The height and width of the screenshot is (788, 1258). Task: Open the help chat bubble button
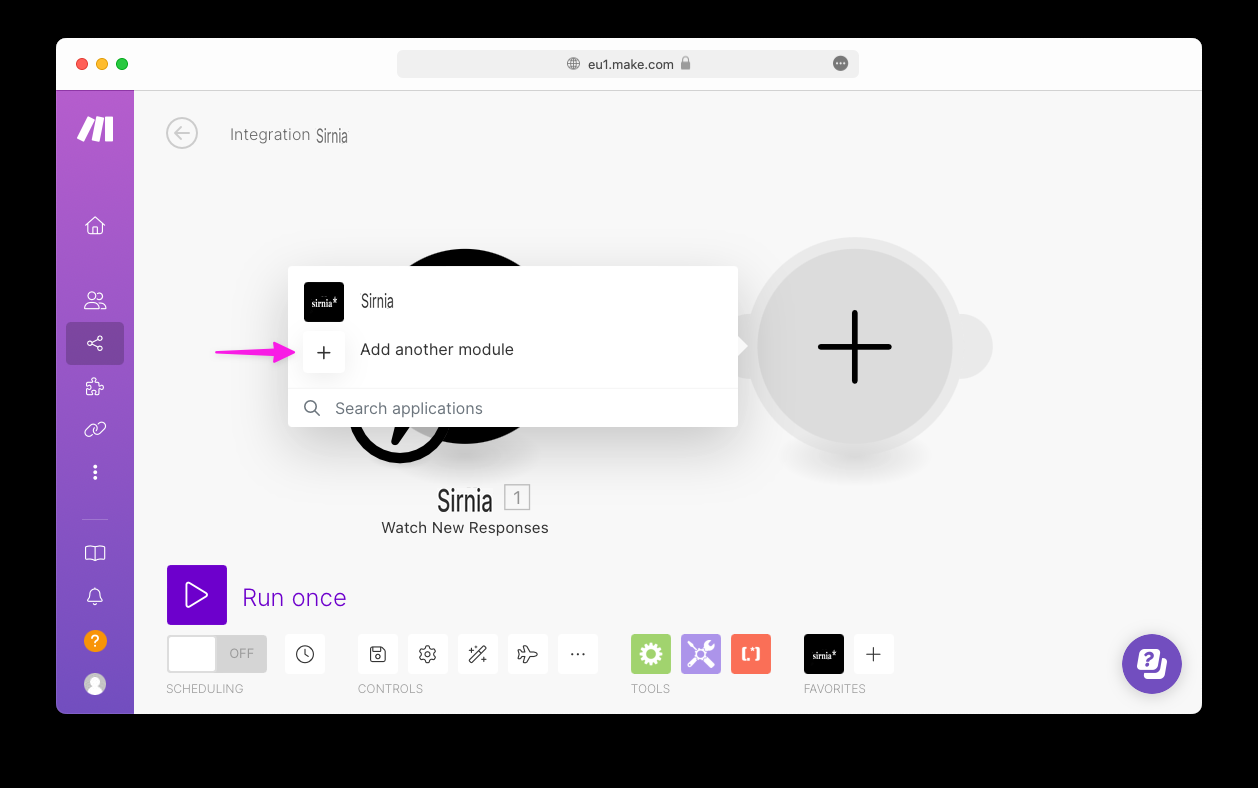(x=1152, y=664)
